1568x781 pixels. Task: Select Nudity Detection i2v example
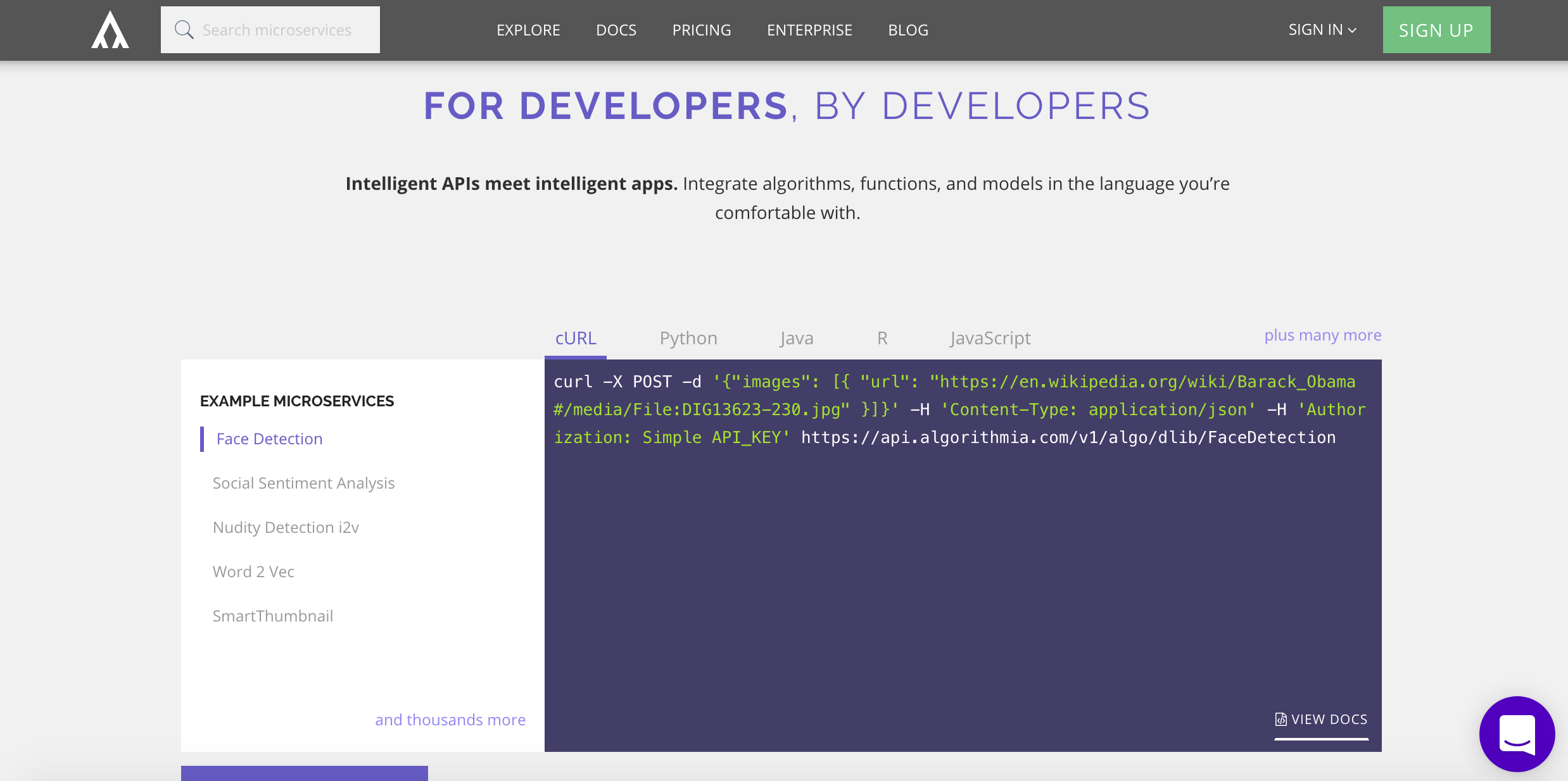pos(286,527)
